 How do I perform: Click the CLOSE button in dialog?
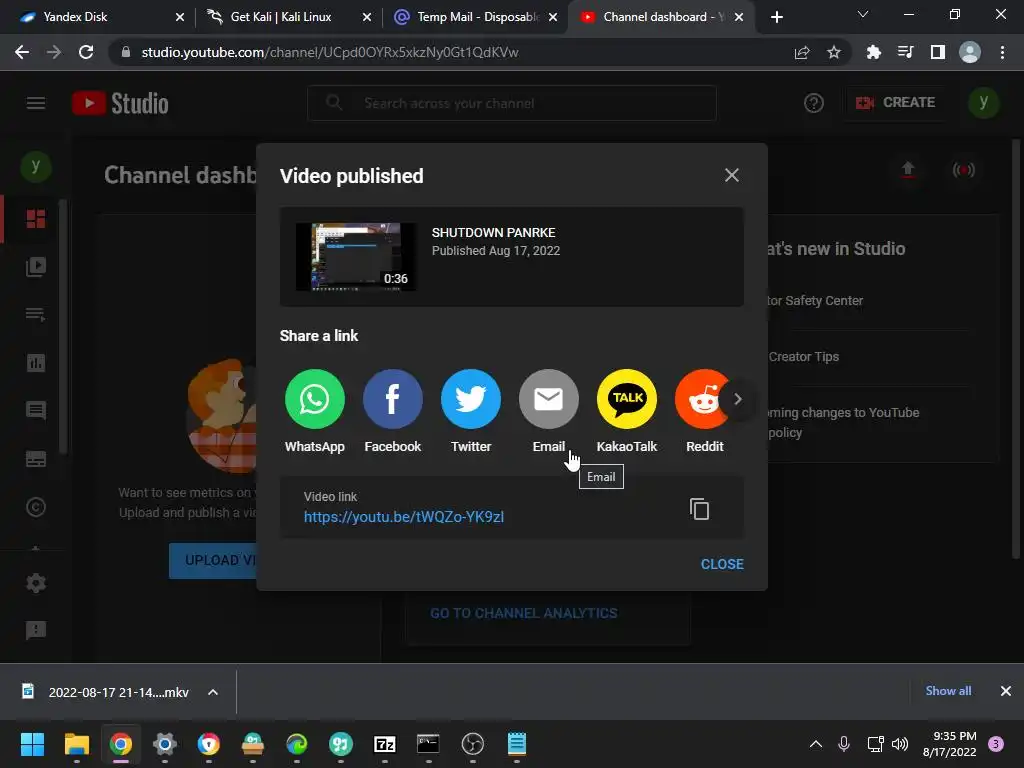tap(722, 564)
